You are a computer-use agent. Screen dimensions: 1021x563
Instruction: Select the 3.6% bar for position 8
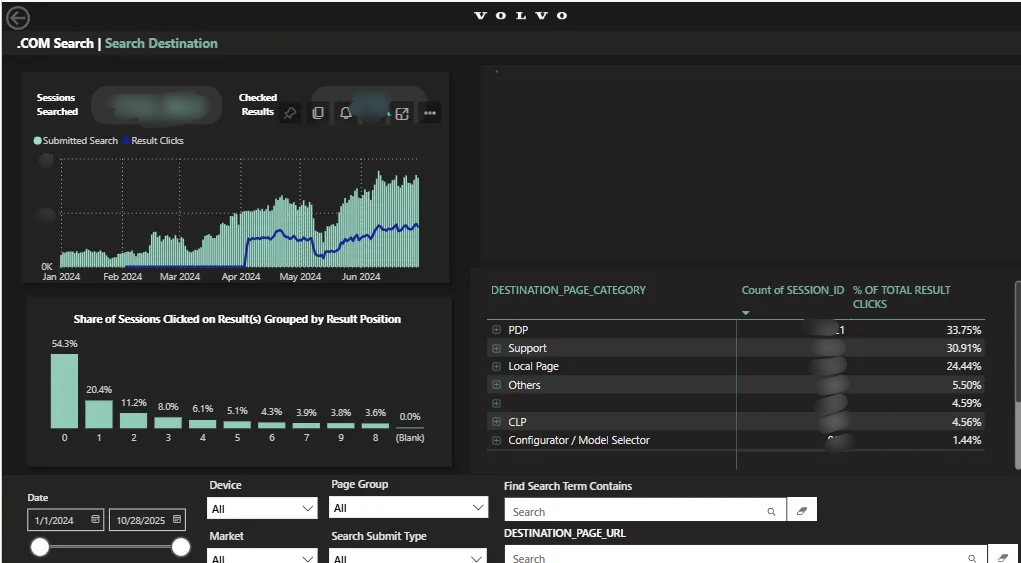[x=375, y=426]
